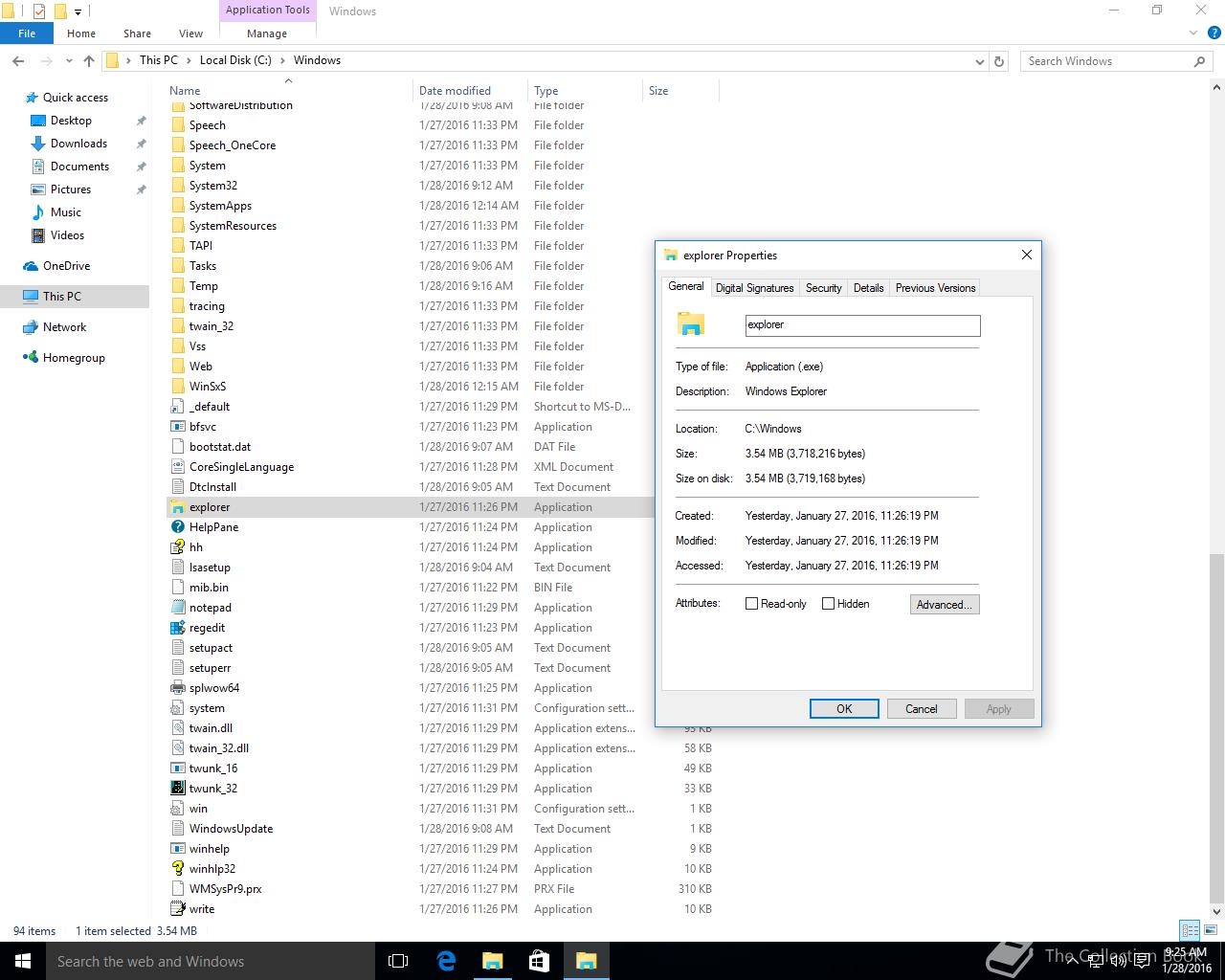
Task: Select This PC in navigation pane
Action: click(x=62, y=297)
